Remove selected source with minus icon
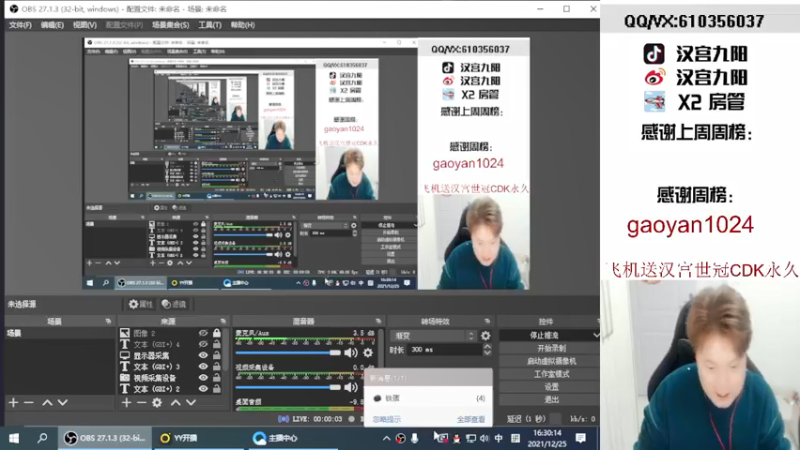Image resolution: width=800 pixels, height=450 pixels. coord(141,403)
